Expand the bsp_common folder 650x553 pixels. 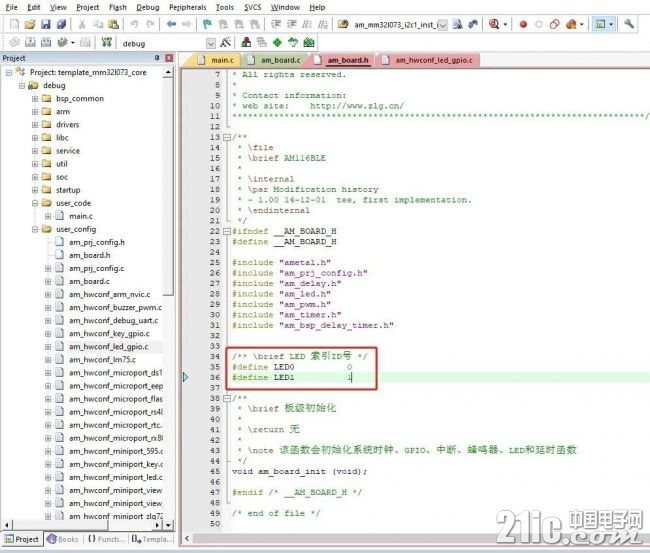[35, 99]
